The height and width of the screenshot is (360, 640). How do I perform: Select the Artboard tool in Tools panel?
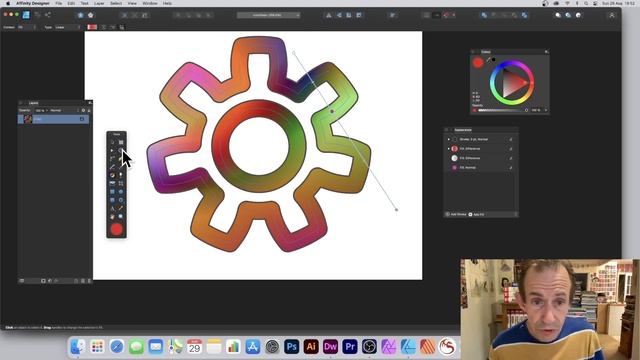coord(121,142)
